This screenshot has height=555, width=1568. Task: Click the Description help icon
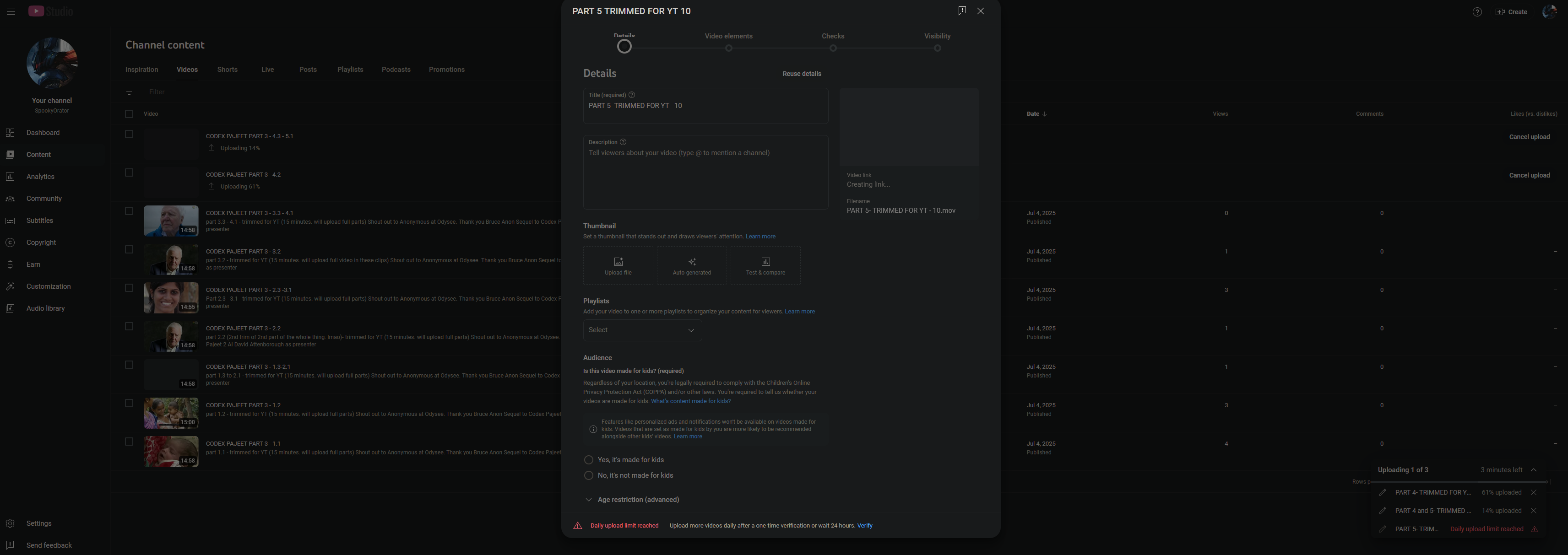tap(623, 142)
